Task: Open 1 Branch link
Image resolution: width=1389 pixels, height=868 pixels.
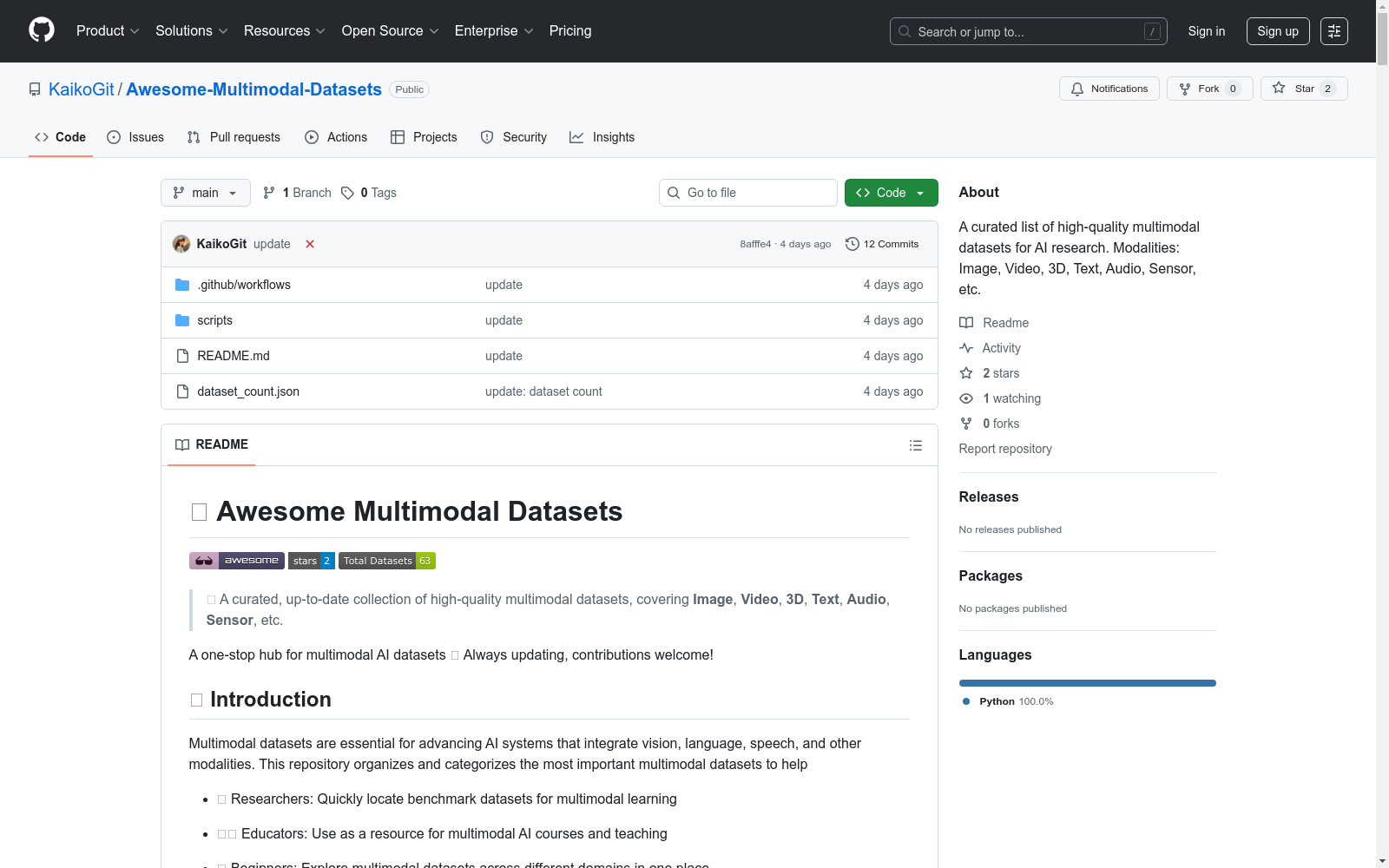Action: point(297,193)
